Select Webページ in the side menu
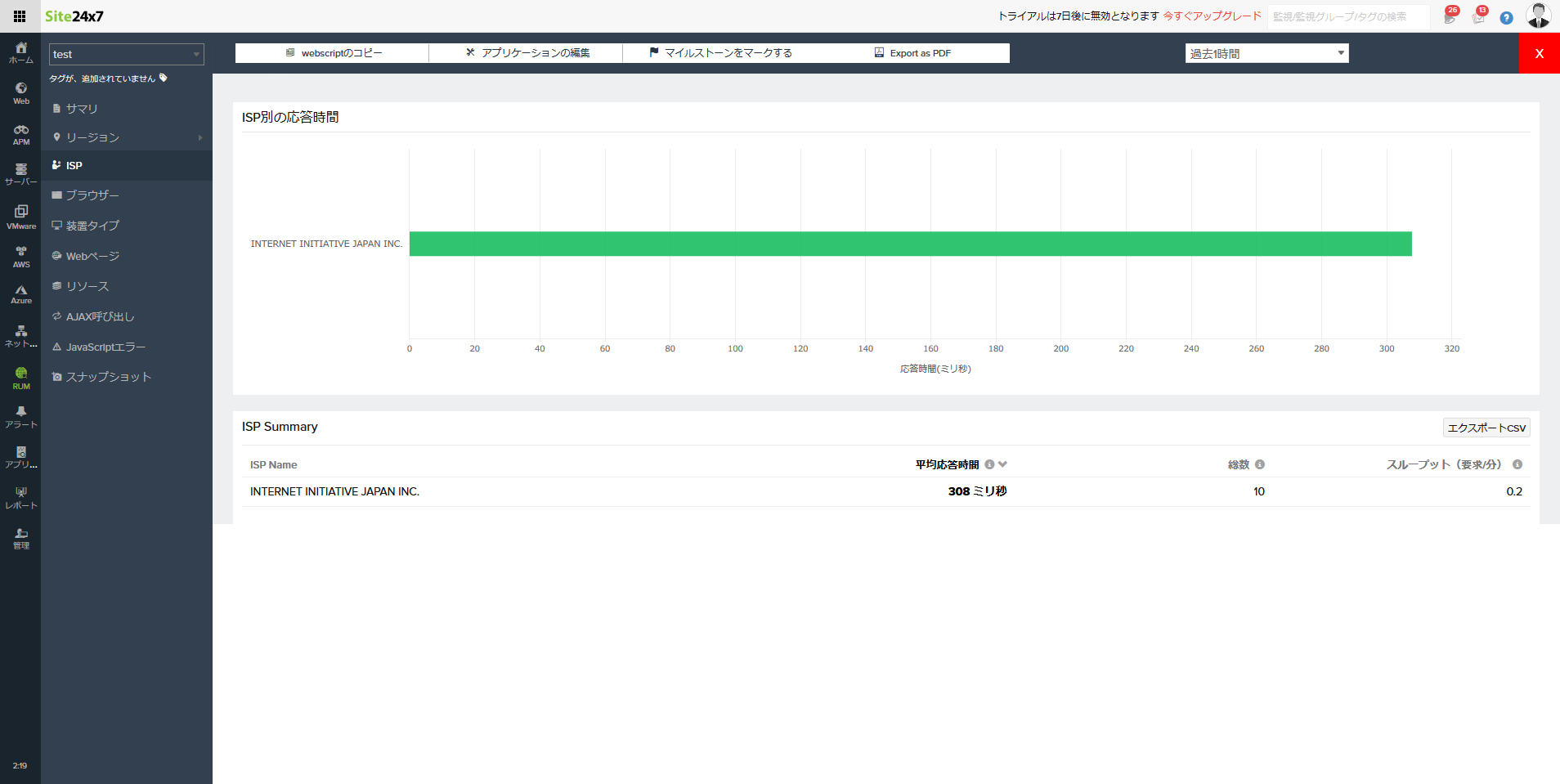 tap(127, 256)
